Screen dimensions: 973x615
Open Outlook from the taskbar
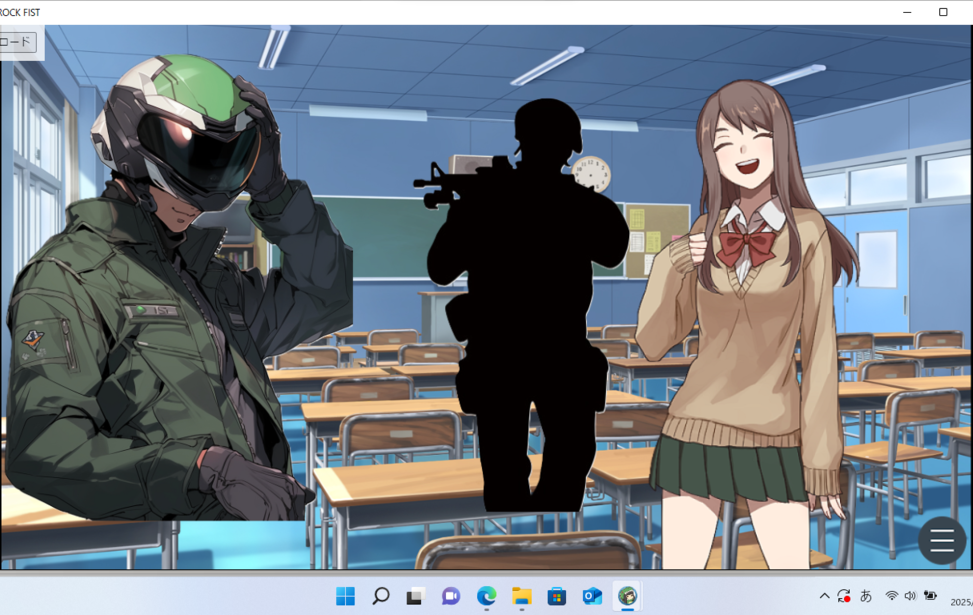(x=592, y=596)
